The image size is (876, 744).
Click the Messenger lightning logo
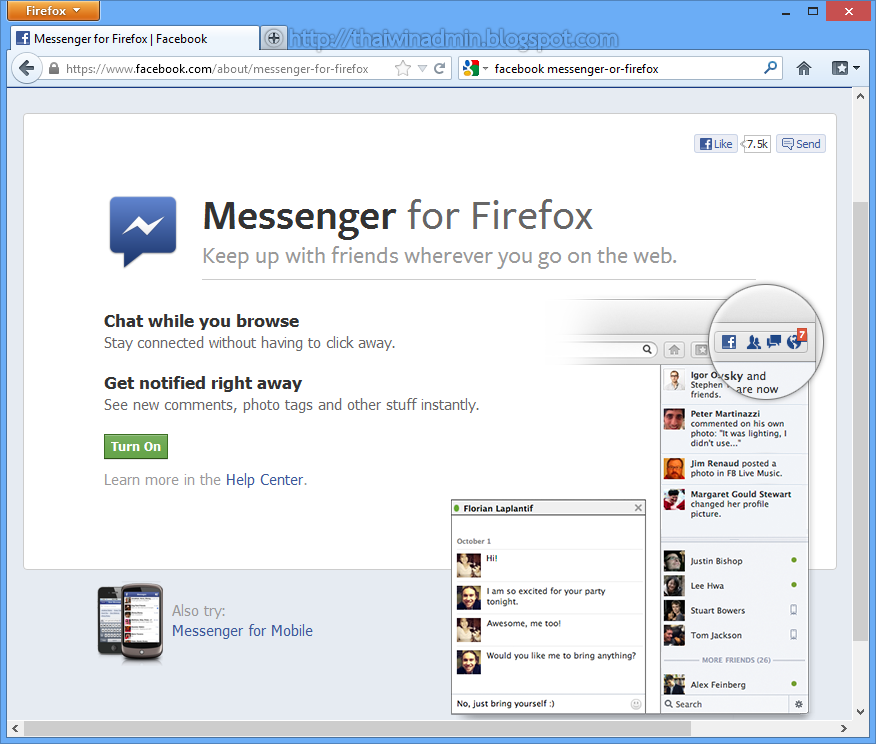click(x=143, y=231)
